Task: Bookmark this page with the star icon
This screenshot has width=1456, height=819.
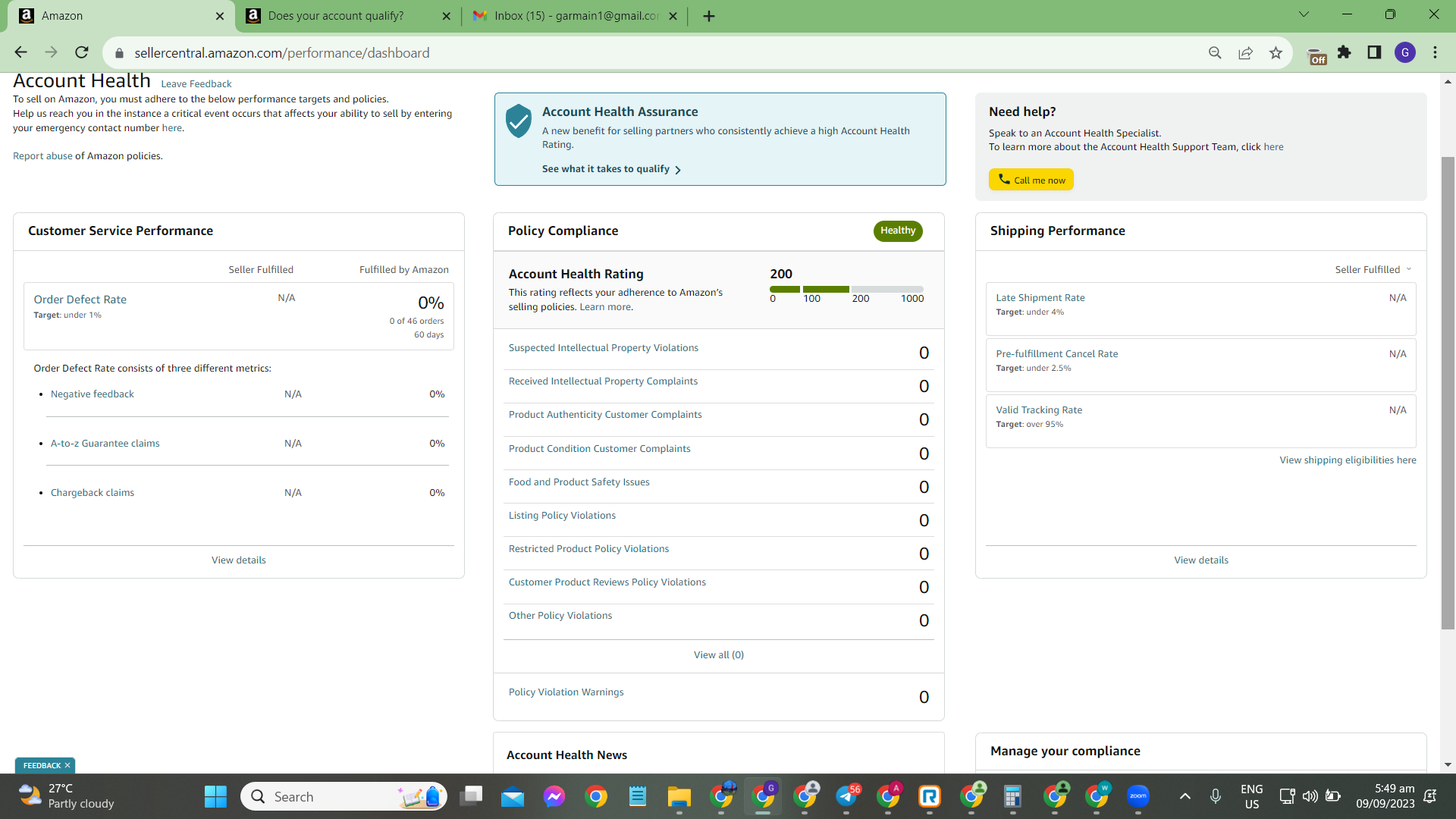Action: (1276, 52)
